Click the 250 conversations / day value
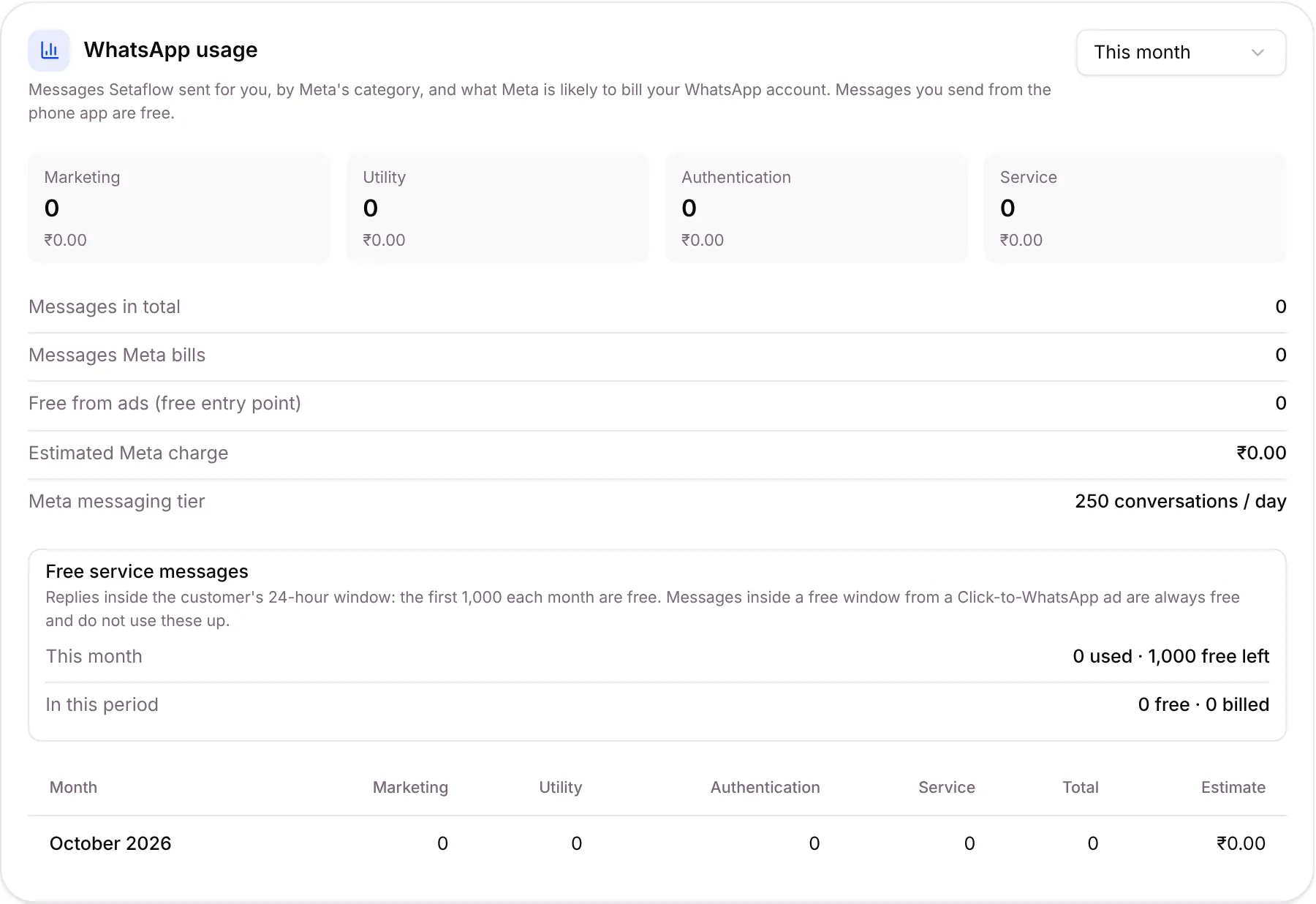1316x904 pixels. pyautogui.click(x=1180, y=502)
